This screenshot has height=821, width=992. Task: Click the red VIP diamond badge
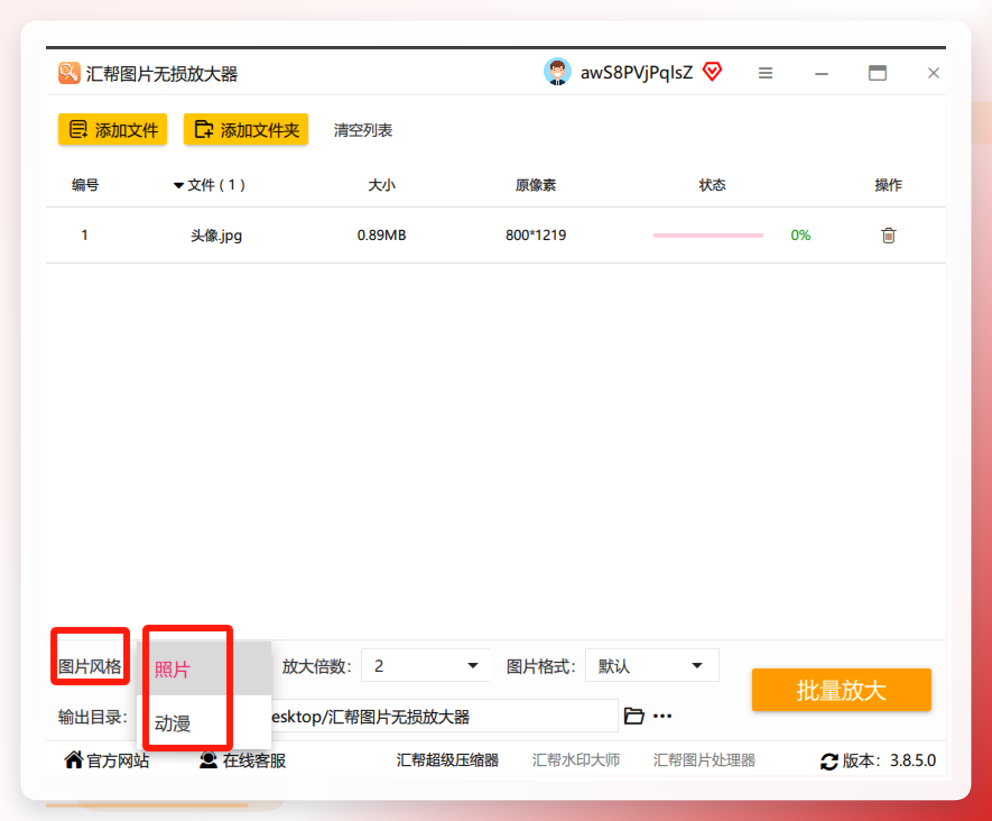pos(712,71)
